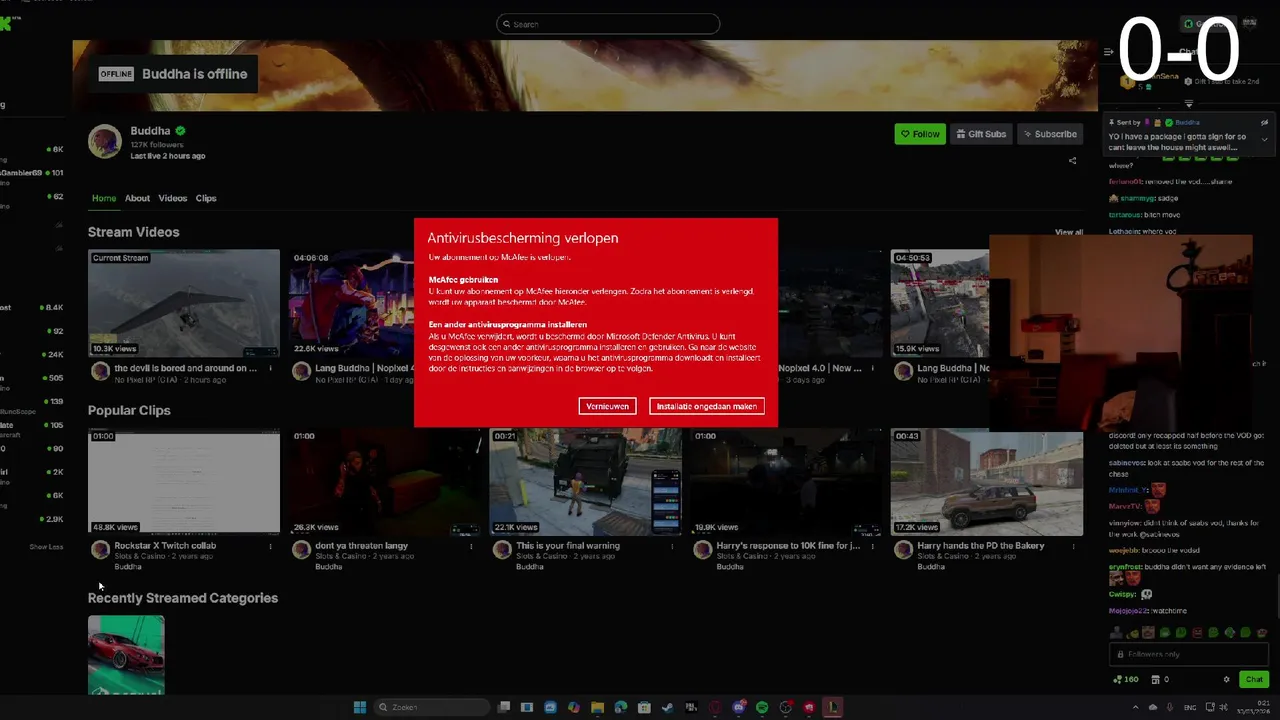Open options menu for Harry hands the PD clip
This screenshot has width=1280, height=720.
pos(1074,547)
